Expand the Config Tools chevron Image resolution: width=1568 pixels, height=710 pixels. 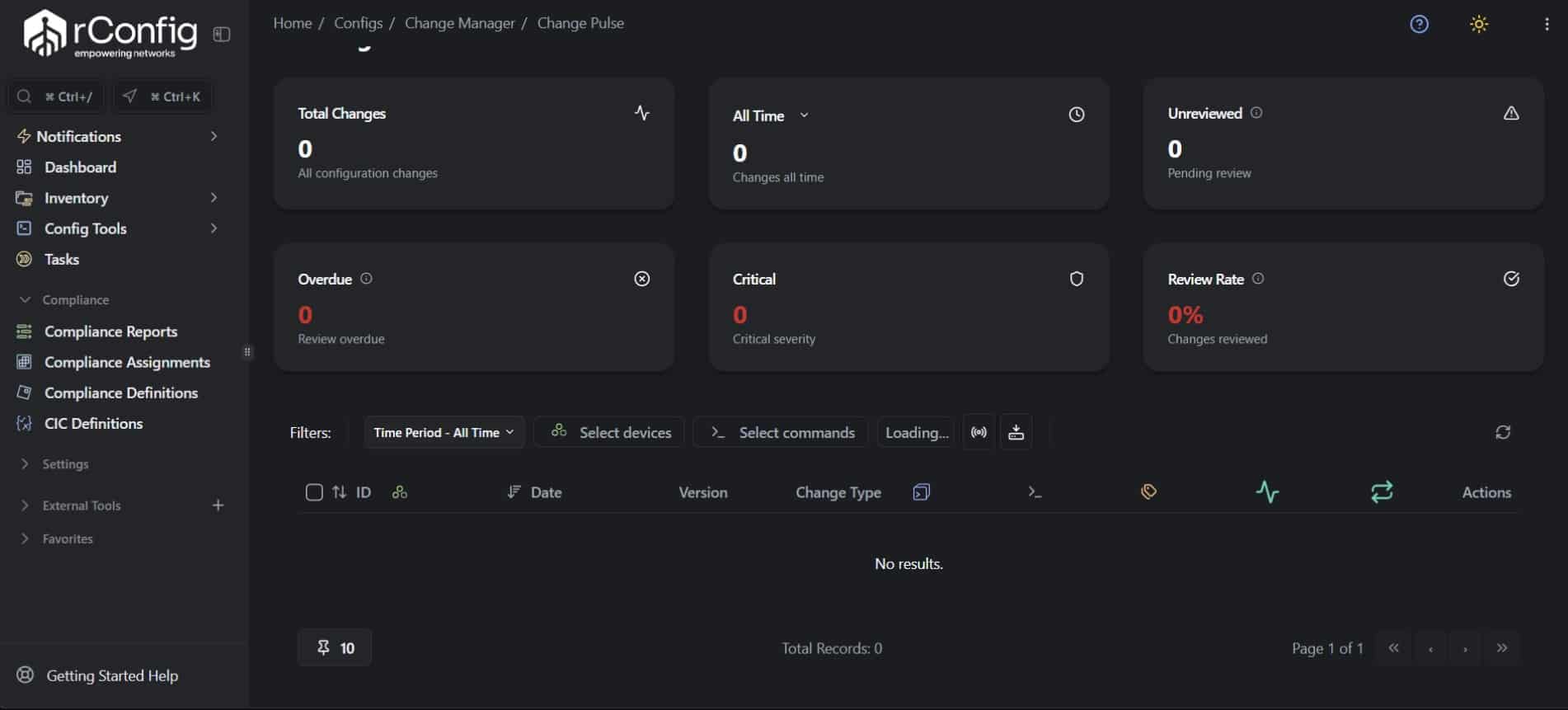point(214,228)
